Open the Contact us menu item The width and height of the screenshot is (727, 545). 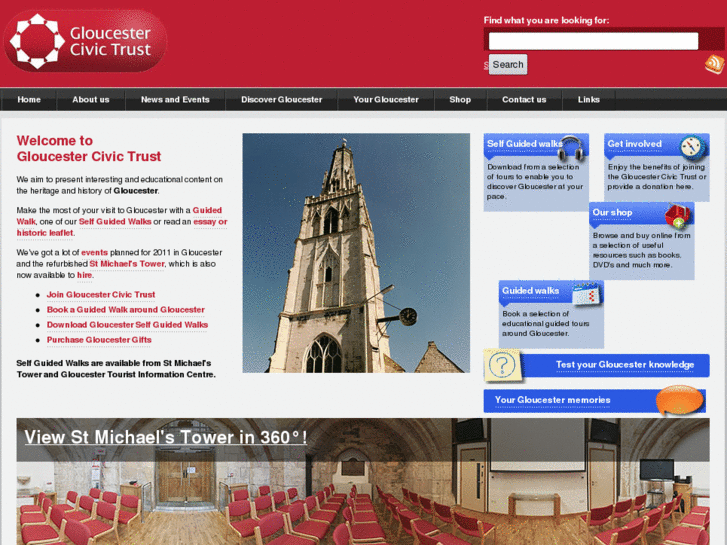pyautogui.click(x=524, y=99)
